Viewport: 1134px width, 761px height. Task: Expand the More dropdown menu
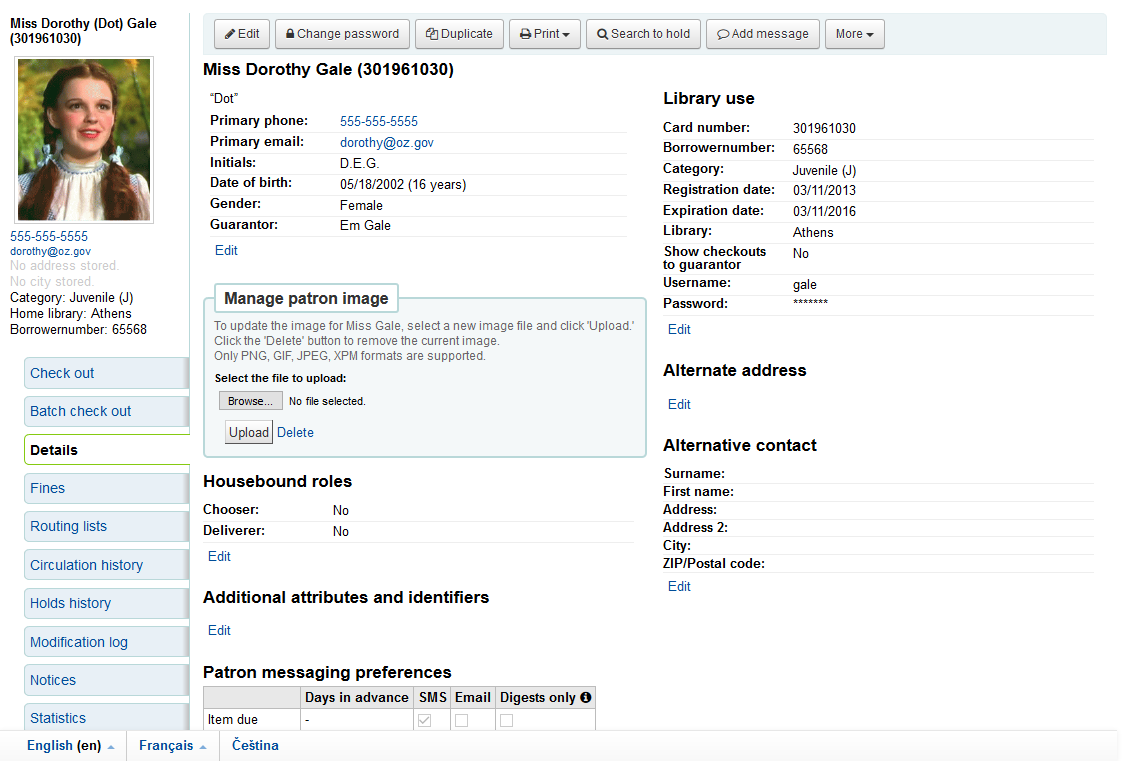click(x=854, y=34)
